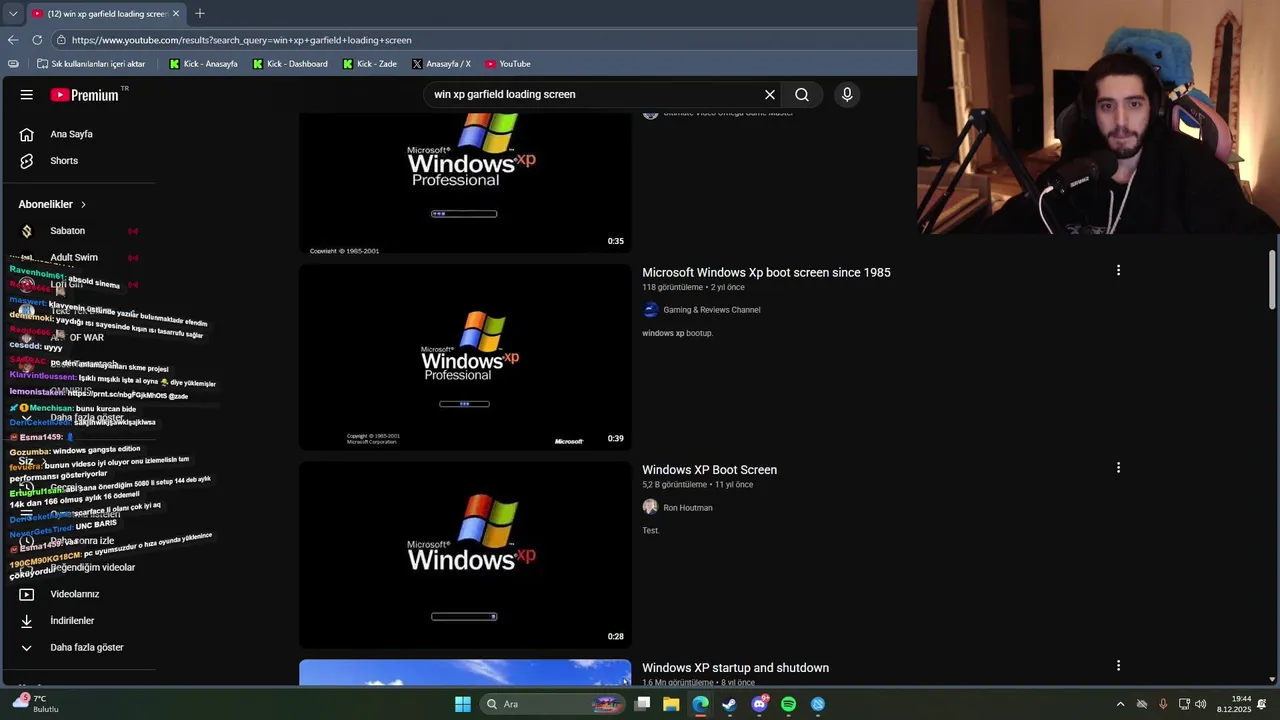
Task: Open options for Windows XP Boot Screen video
Action: point(1118,468)
